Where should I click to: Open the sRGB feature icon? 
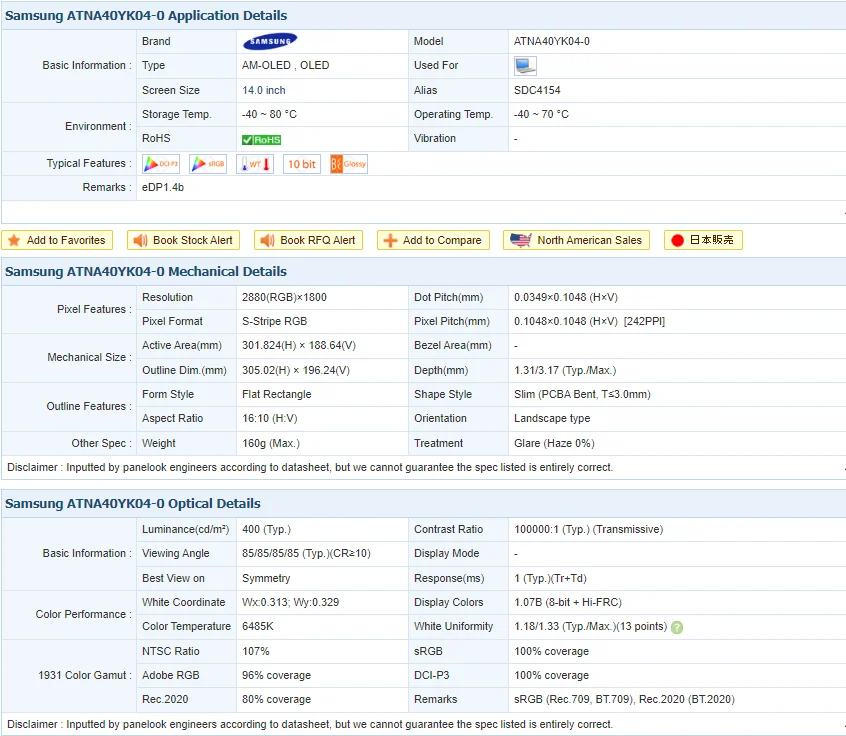click(x=208, y=163)
